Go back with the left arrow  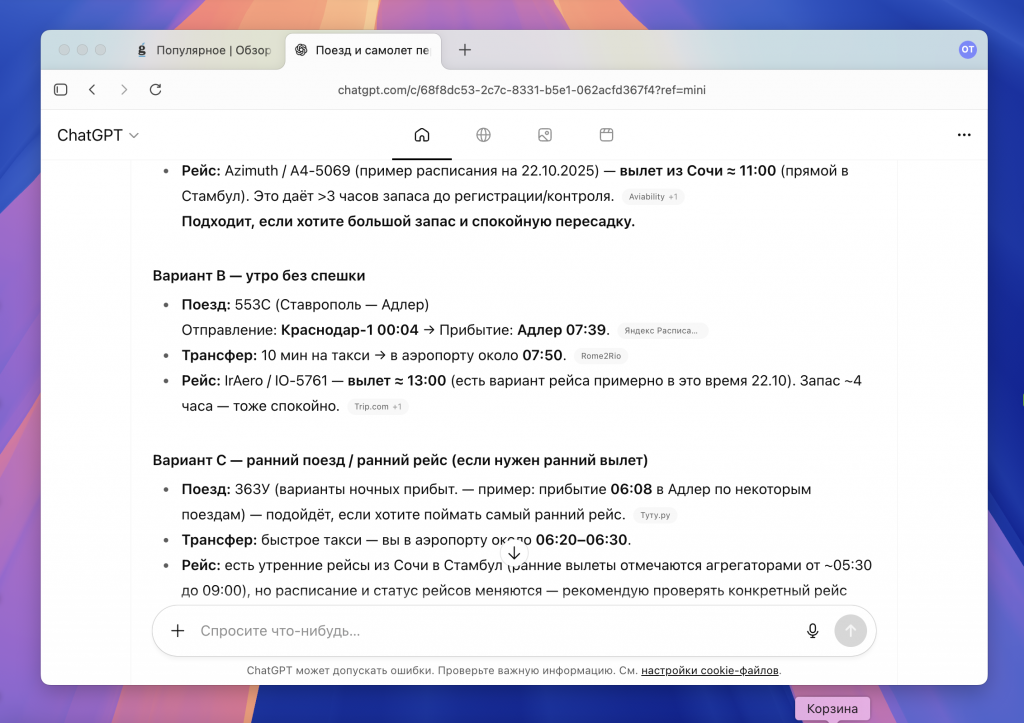(x=92, y=89)
